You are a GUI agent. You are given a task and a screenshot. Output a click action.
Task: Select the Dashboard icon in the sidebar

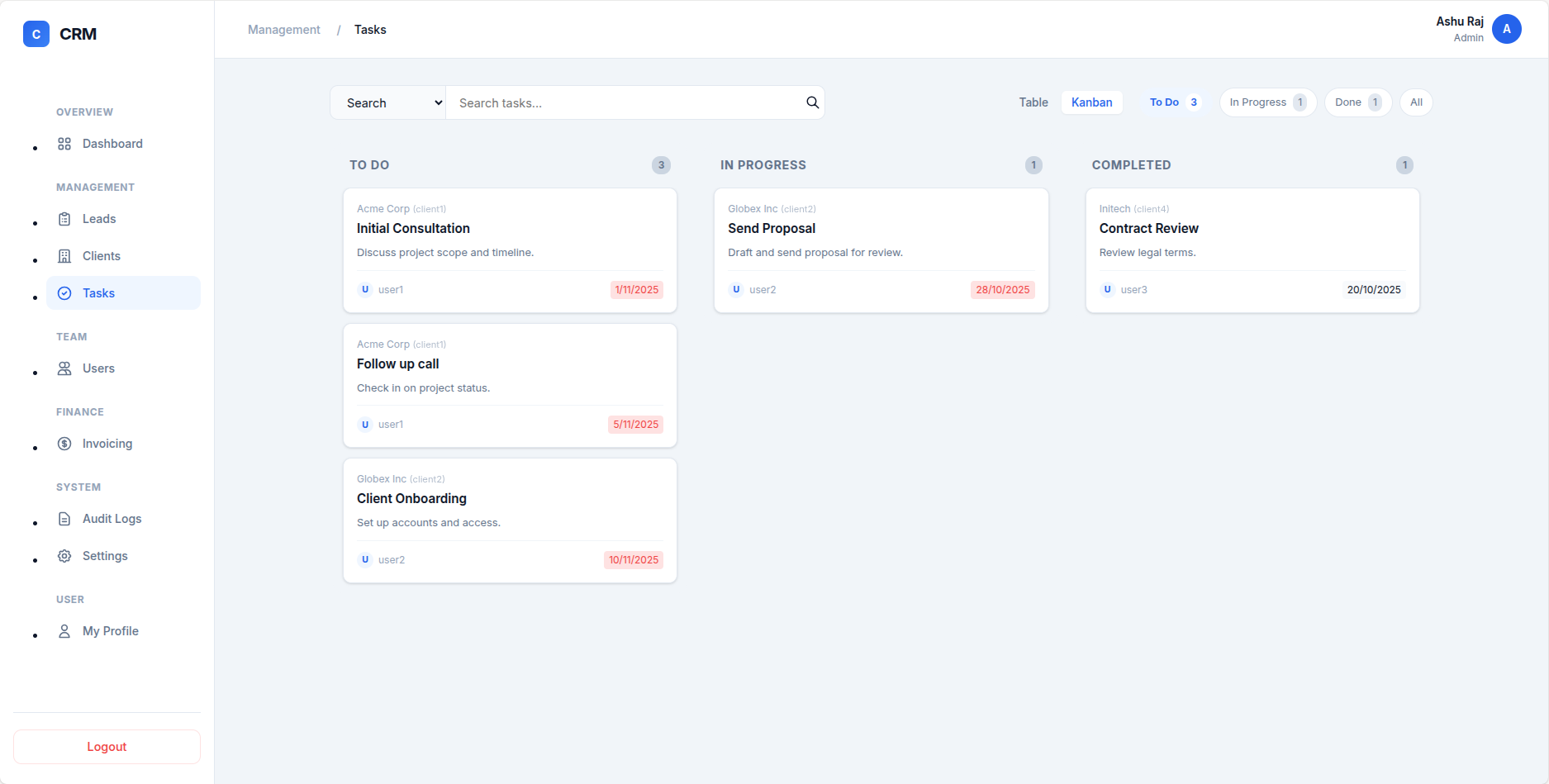pyautogui.click(x=64, y=143)
